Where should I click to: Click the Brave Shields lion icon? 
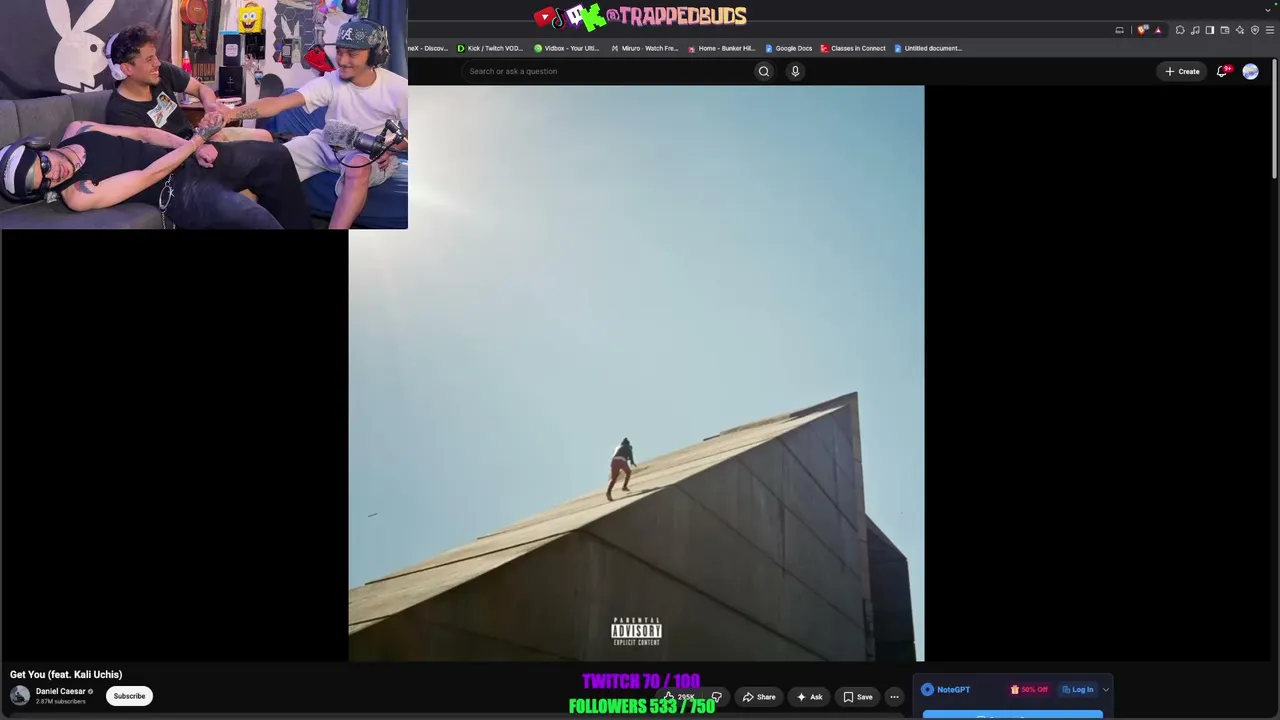pos(1143,30)
